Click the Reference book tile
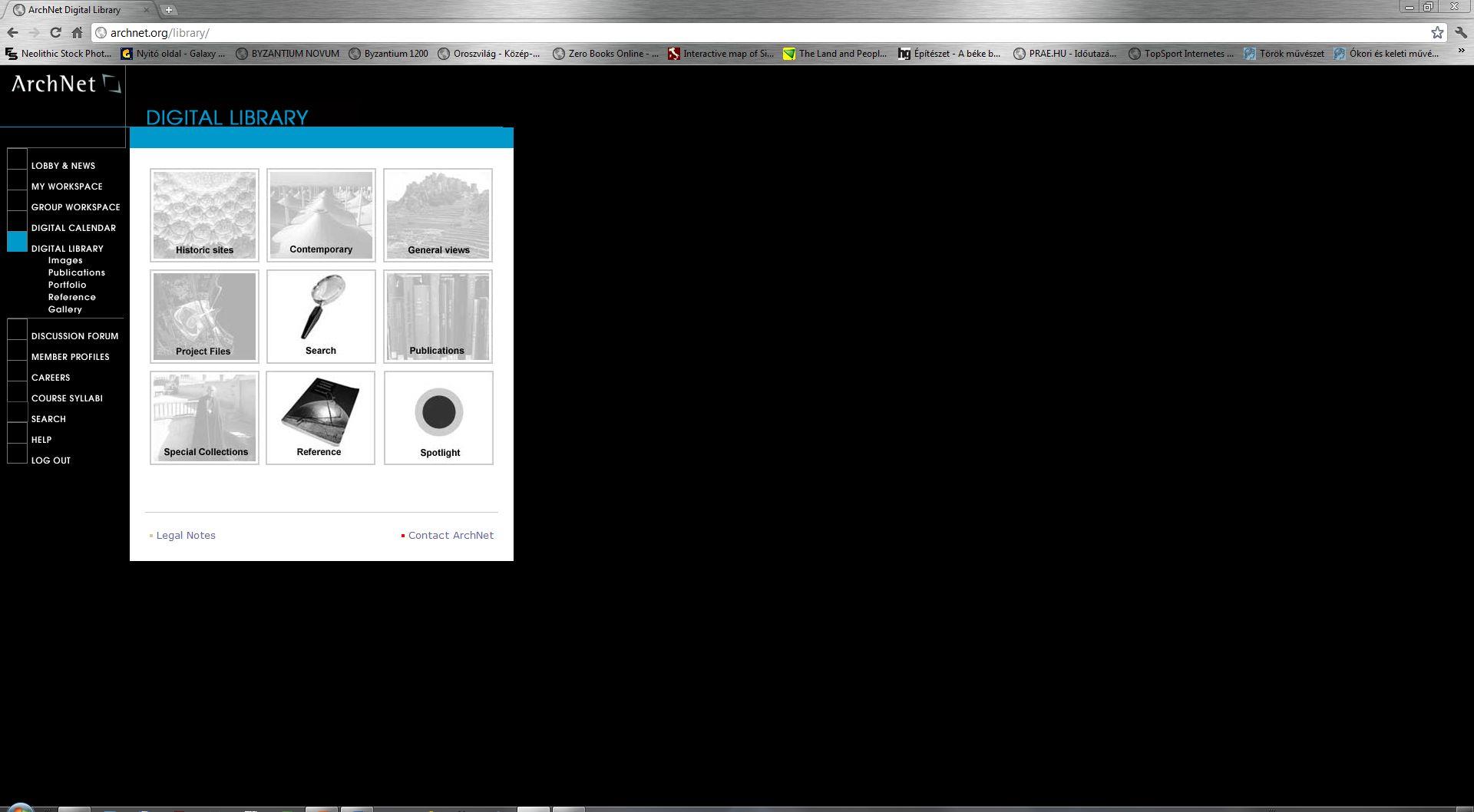The image size is (1474, 812). [x=320, y=418]
